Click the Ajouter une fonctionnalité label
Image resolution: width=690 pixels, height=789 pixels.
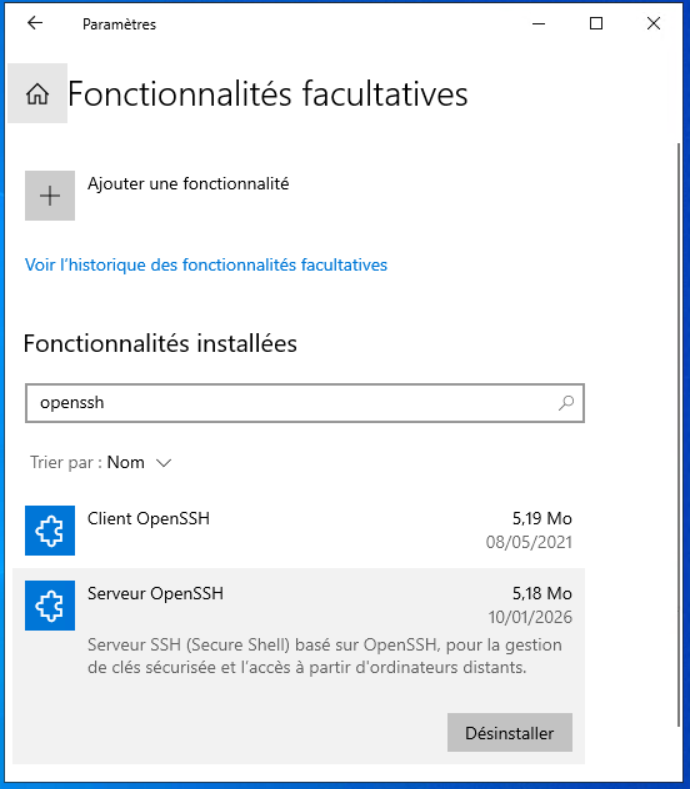[x=188, y=184]
